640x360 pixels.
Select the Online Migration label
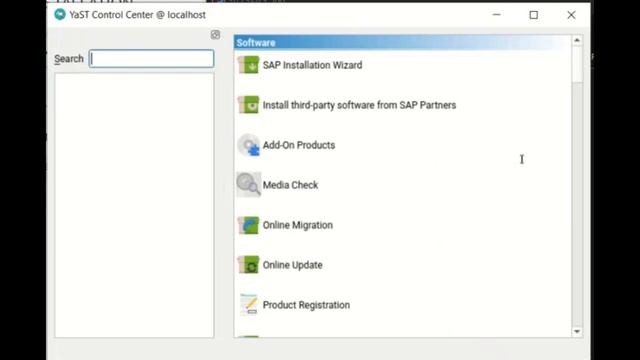(298, 225)
